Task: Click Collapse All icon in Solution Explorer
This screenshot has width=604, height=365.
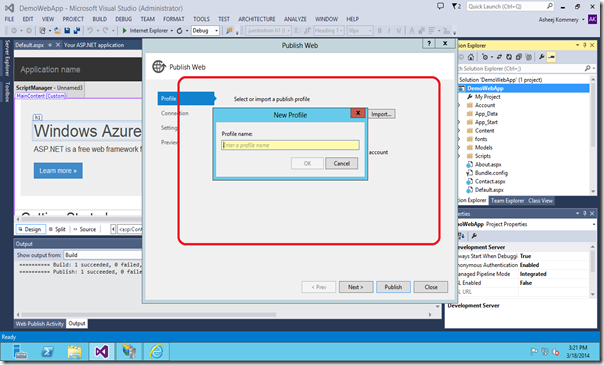Action: [x=519, y=57]
